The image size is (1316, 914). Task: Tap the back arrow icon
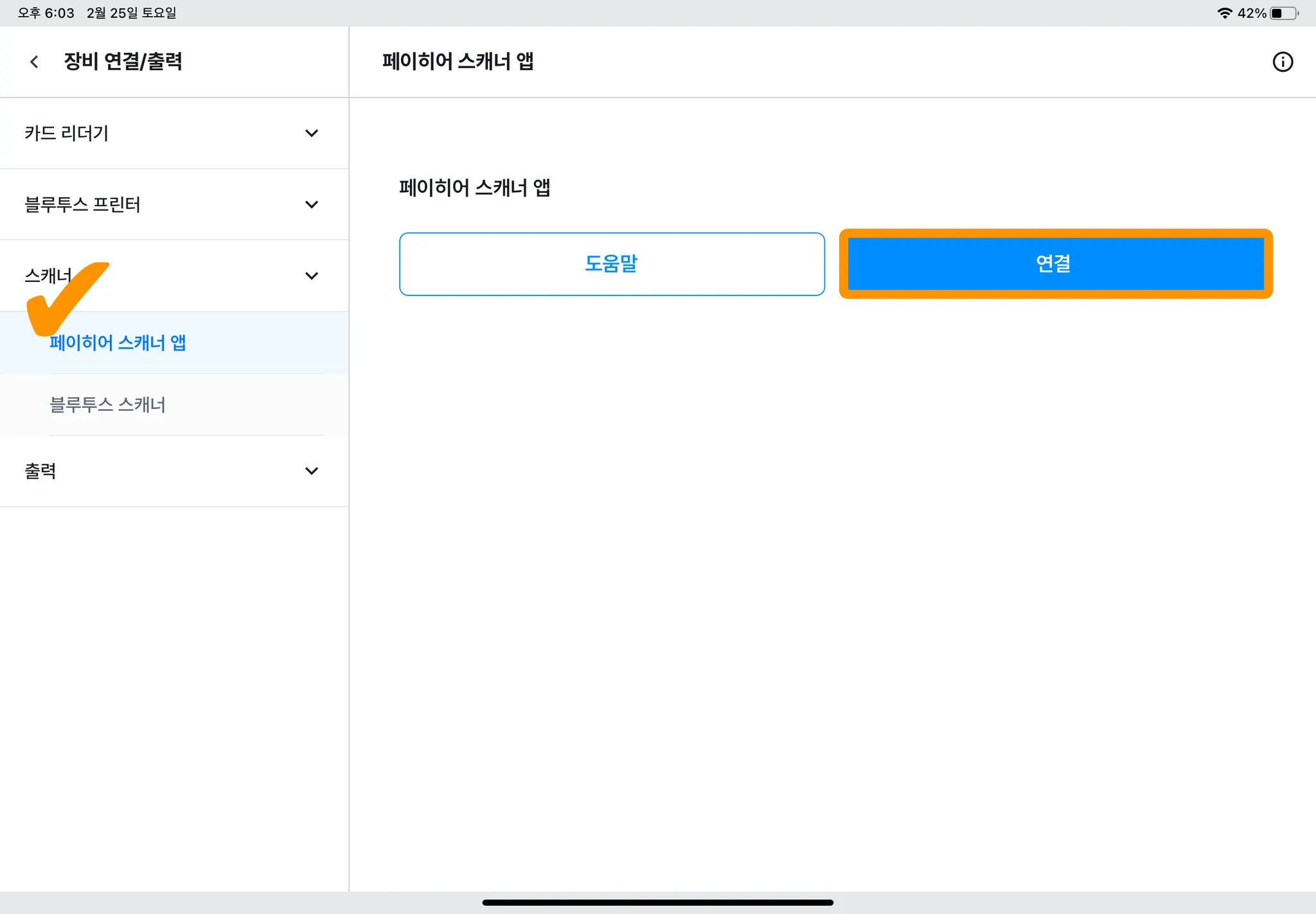pyautogui.click(x=35, y=62)
